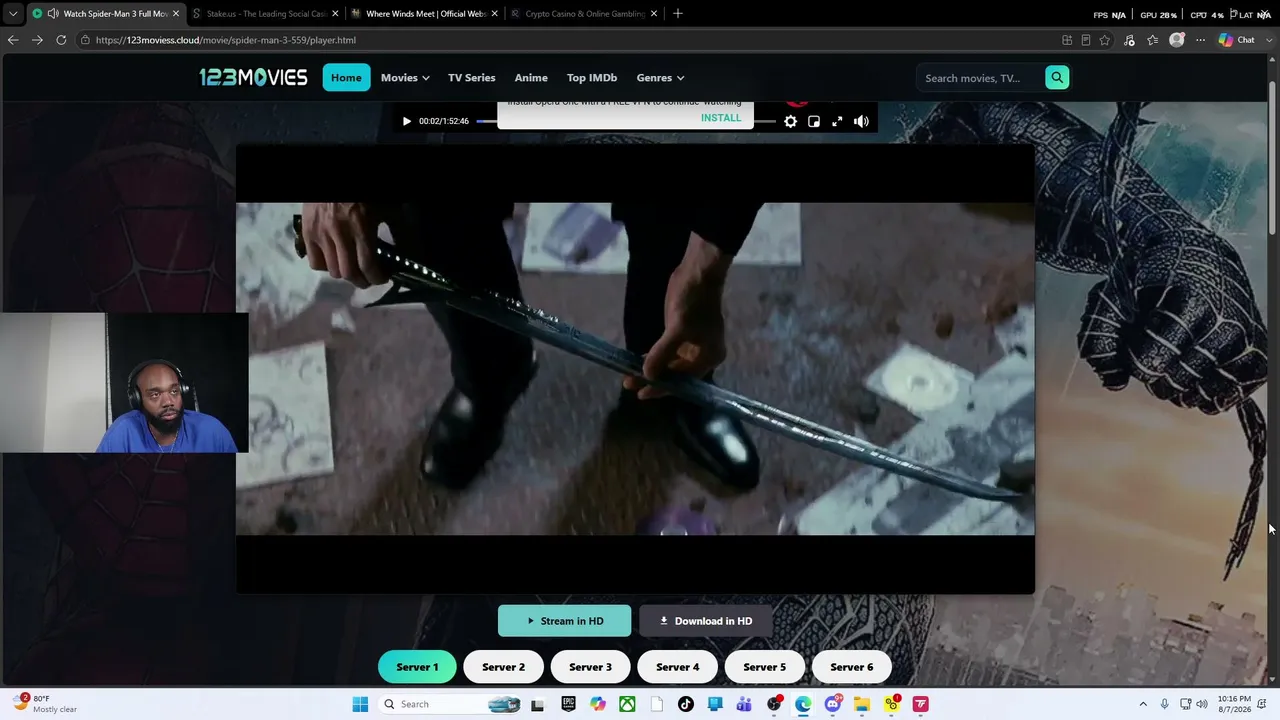
Task: Open immersive reader icon in address bar
Action: click(x=1086, y=40)
